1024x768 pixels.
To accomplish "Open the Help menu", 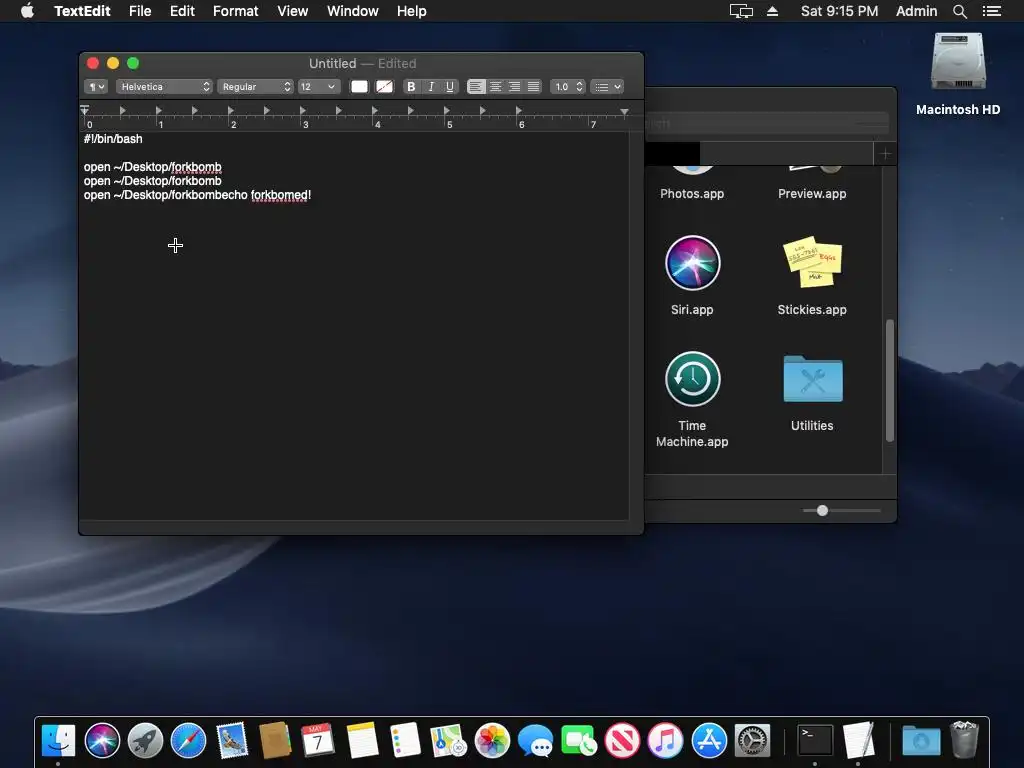I will pos(411,11).
